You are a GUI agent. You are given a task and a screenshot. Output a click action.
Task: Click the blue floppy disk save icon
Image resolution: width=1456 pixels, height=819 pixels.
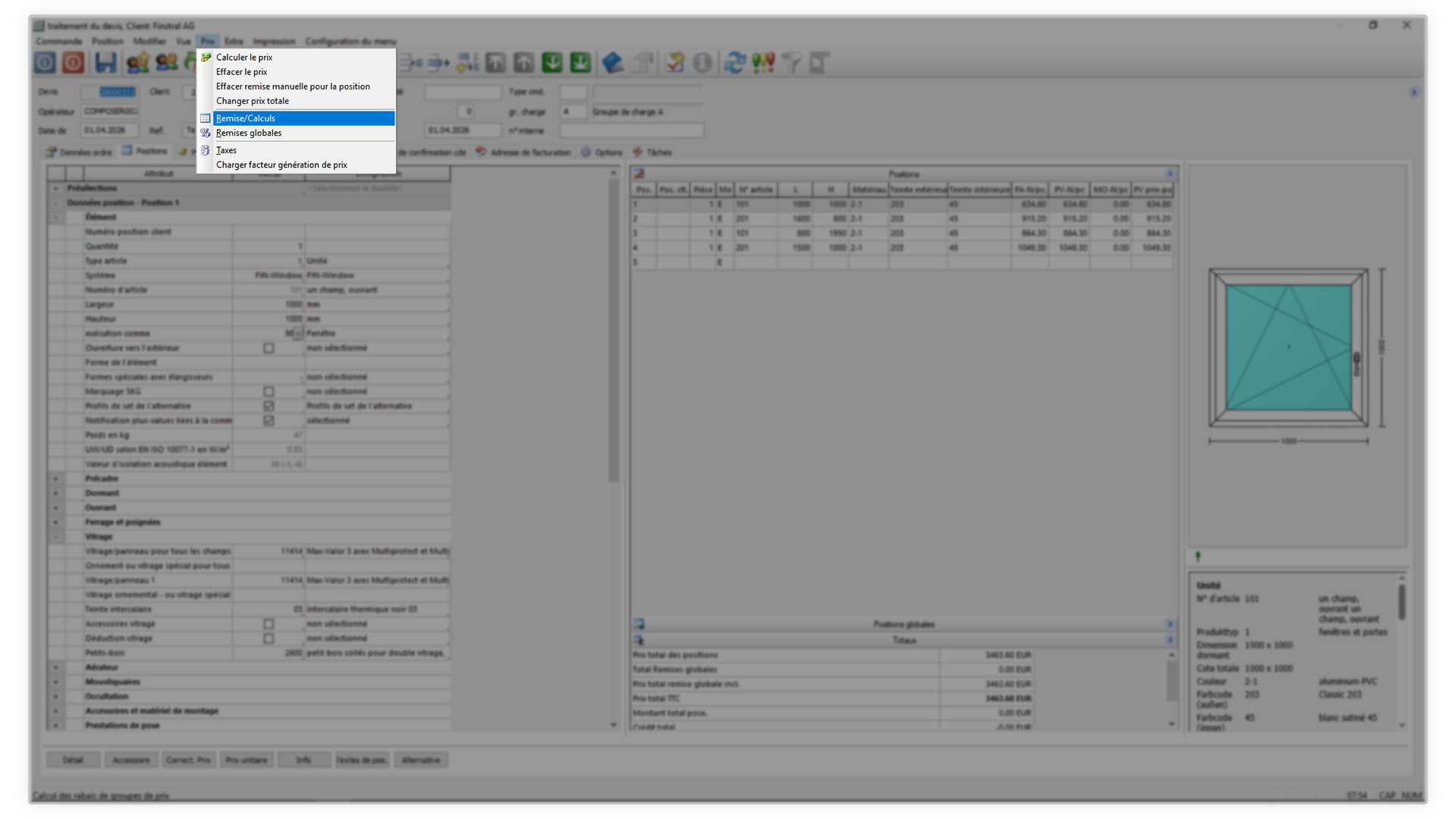105,63
